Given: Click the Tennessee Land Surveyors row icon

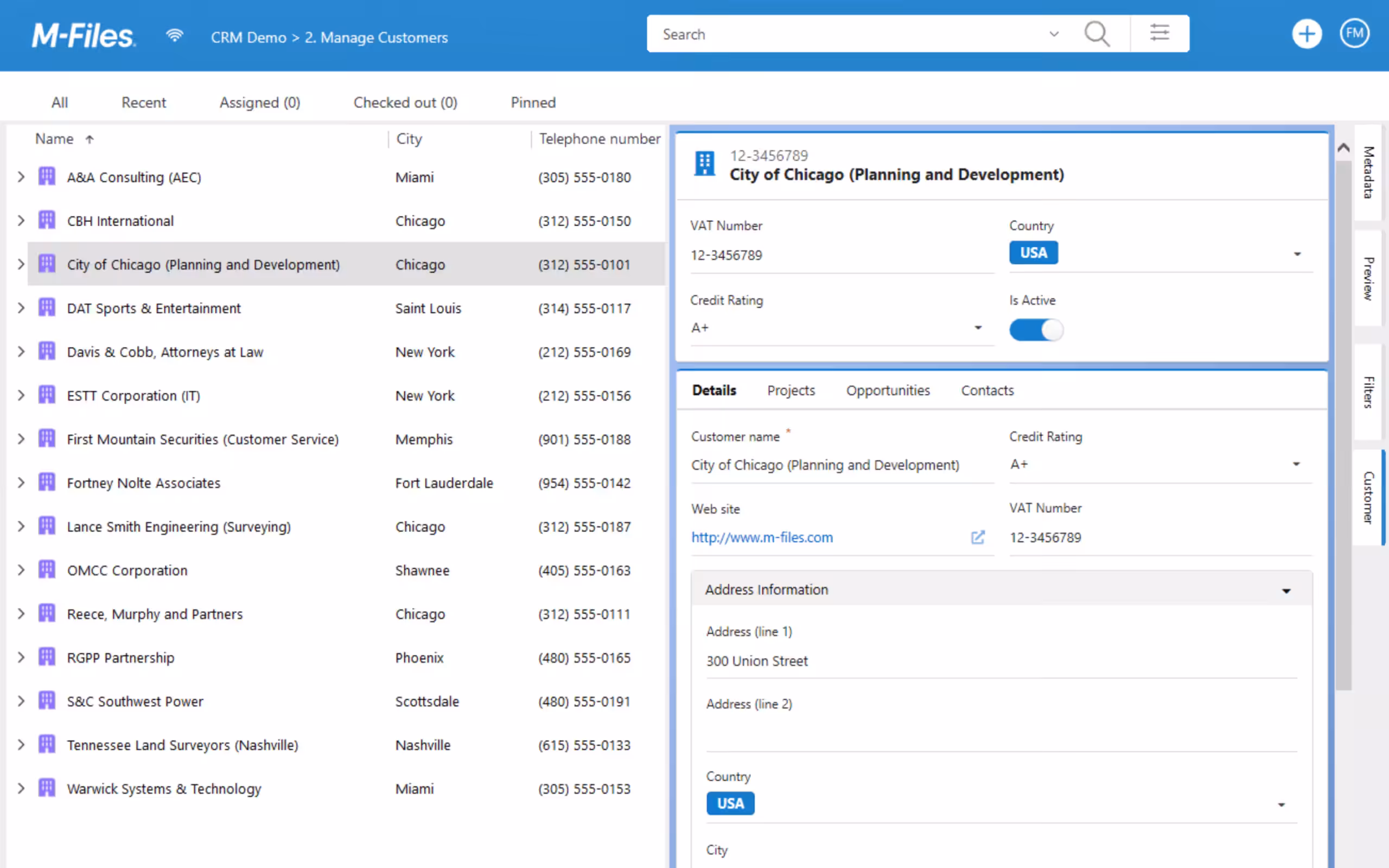Looking at the screenshot, I should [47, 743].
